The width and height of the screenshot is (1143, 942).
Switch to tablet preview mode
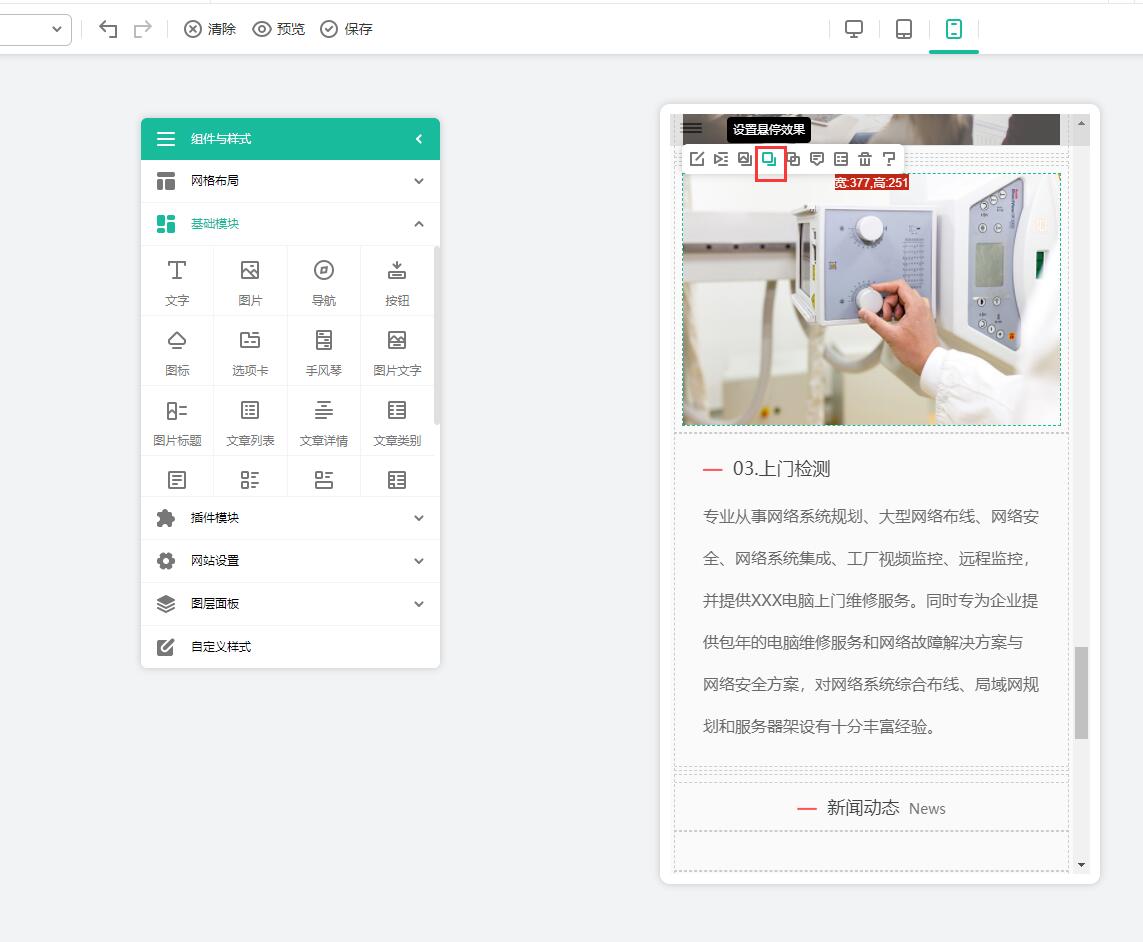[x=904, y=29]
